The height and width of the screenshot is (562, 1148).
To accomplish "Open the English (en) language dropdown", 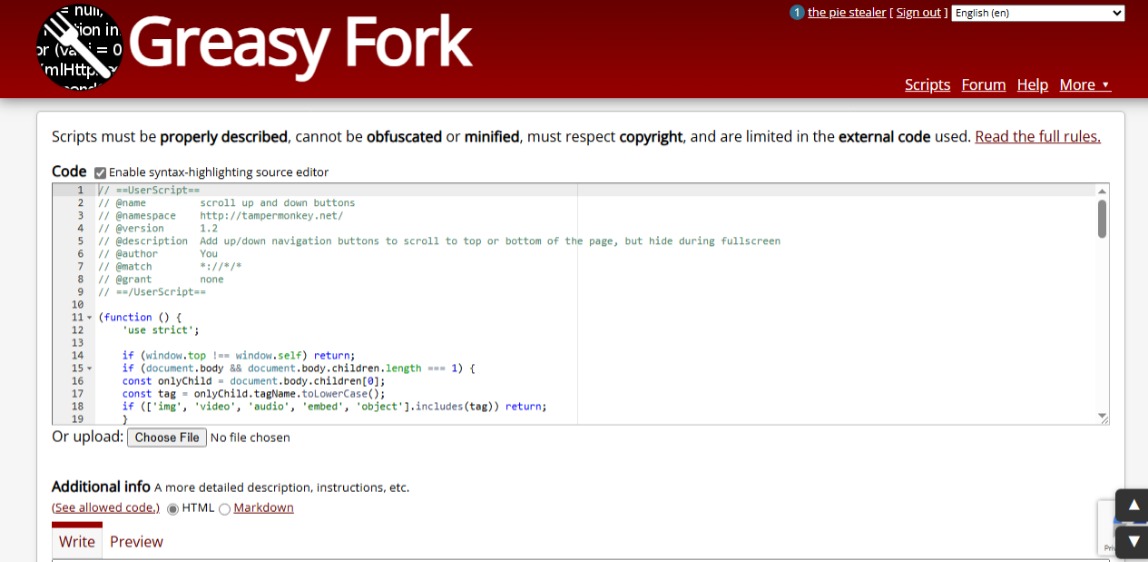I will tap(1037, 12).
